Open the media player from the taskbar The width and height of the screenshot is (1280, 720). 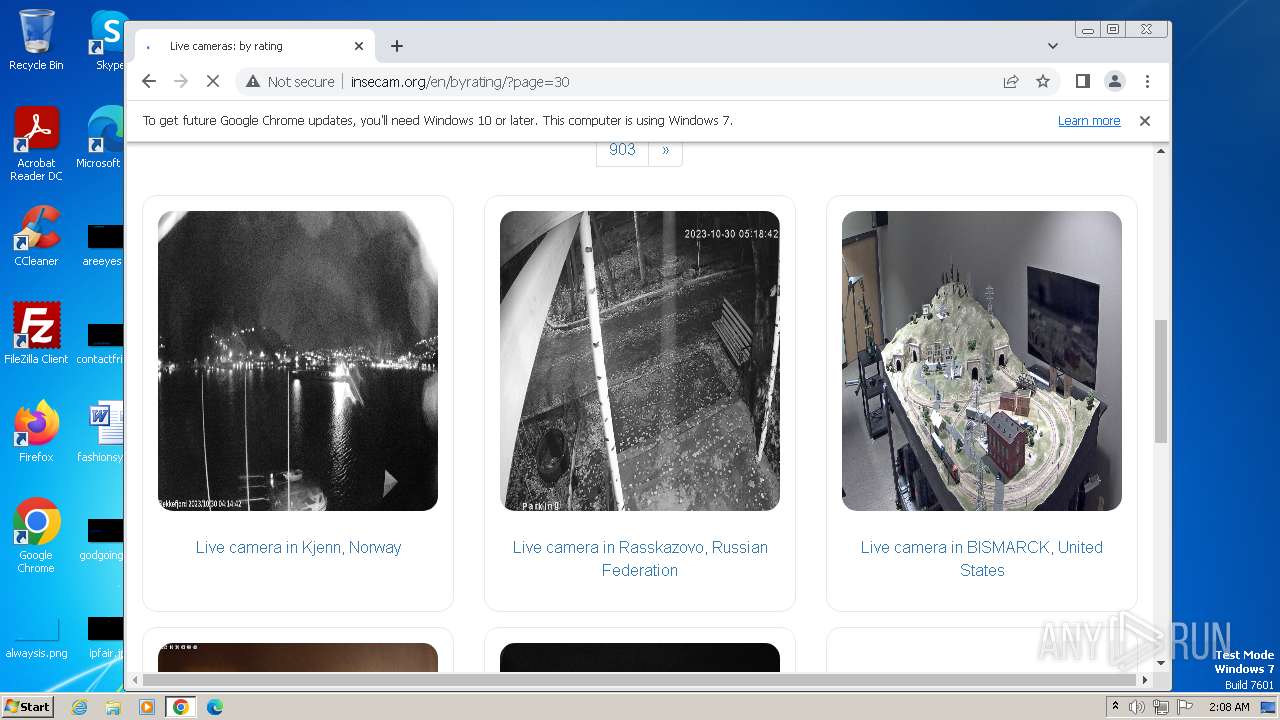147,707
